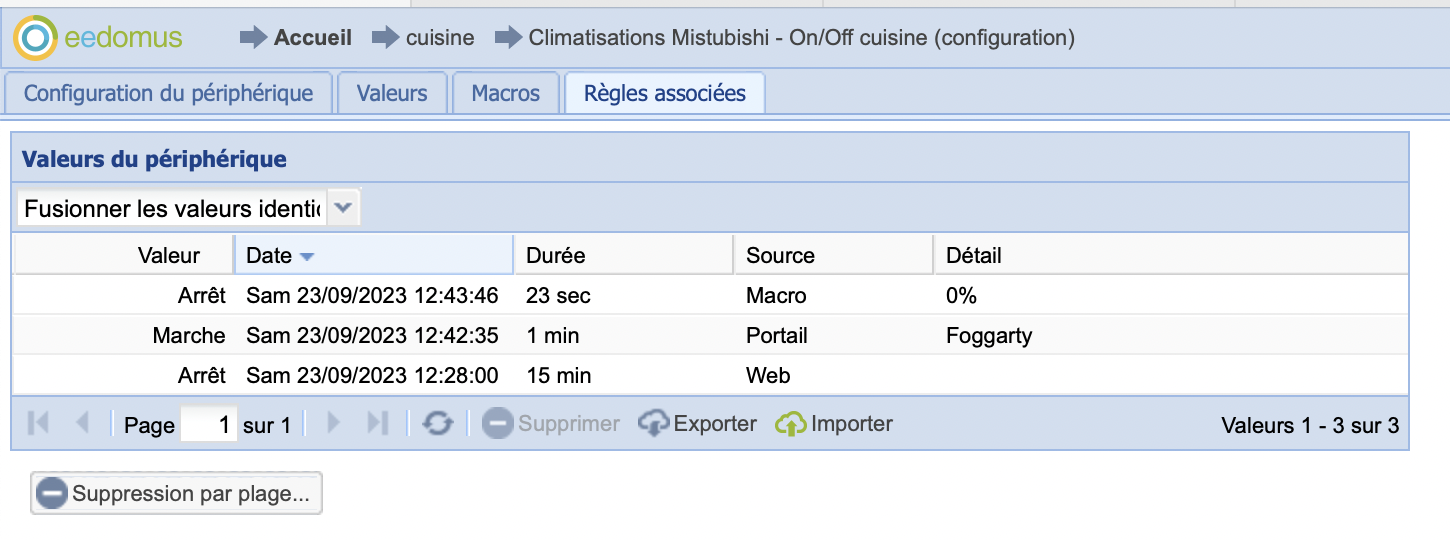
Task: Click previous page arrow icon
Action: tap(82, 424)
